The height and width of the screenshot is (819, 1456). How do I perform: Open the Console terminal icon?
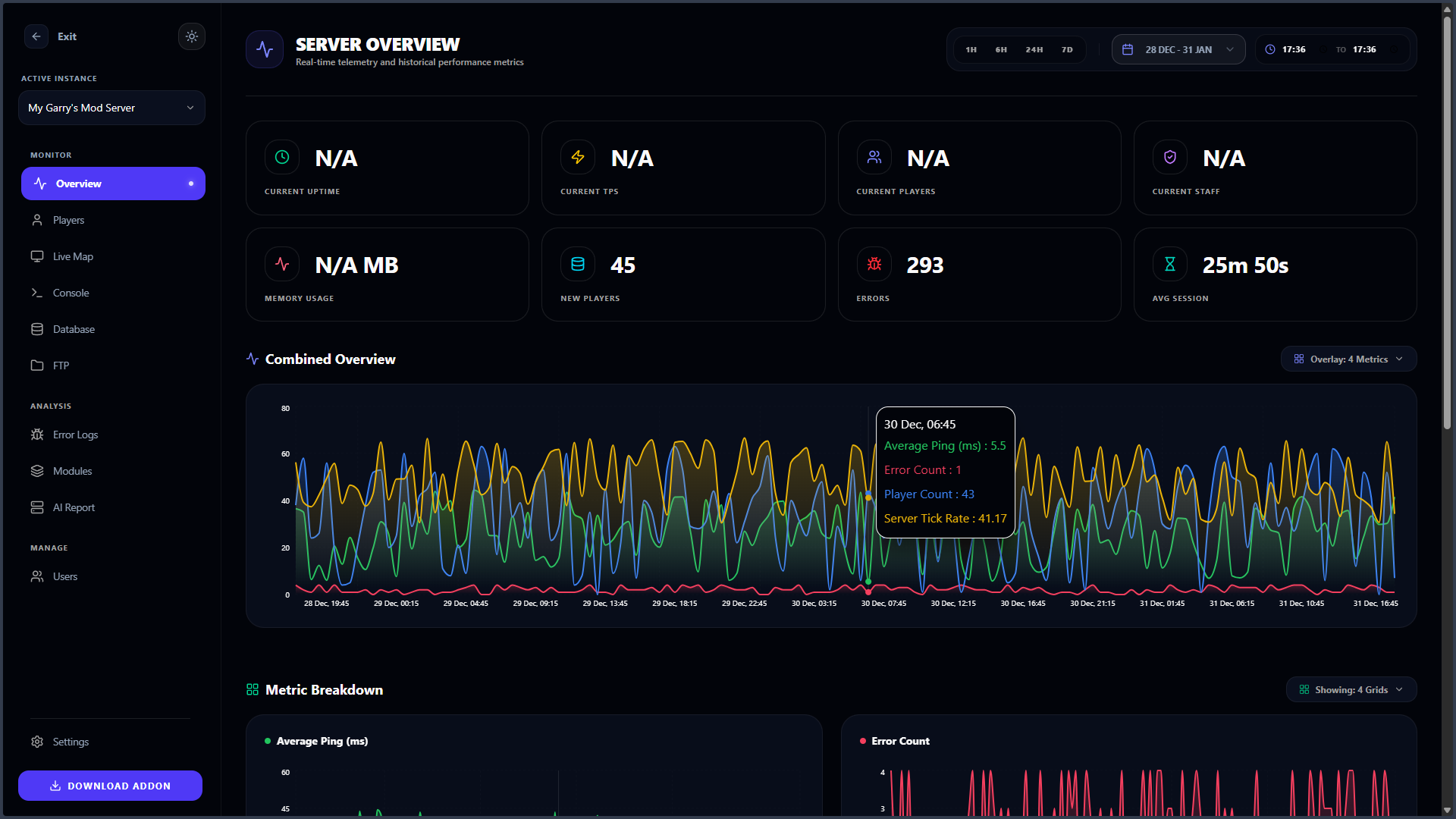click(x=37, y=293)
